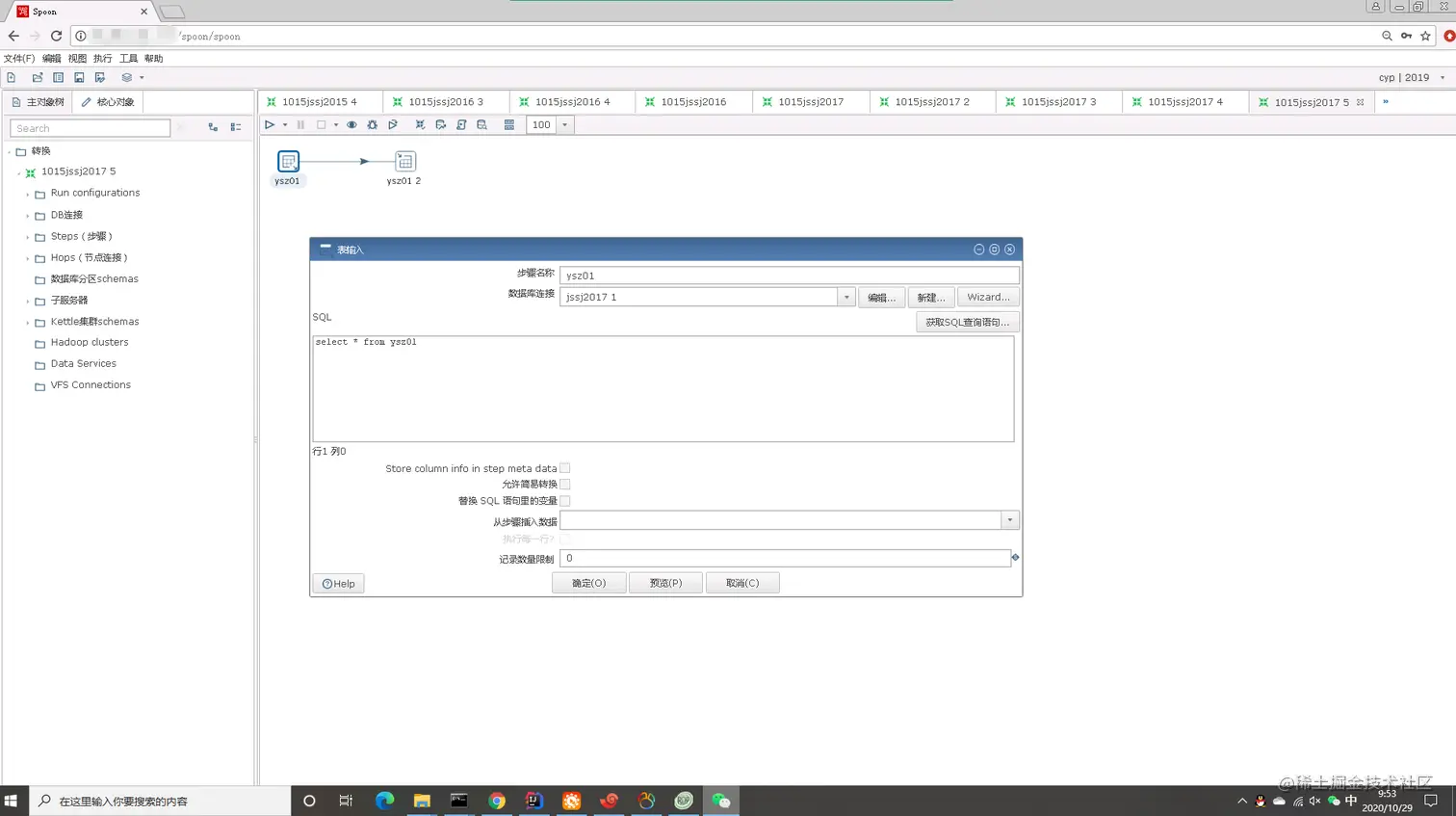Expand the Run configurations tree node
This screenshot has height=816, width=1456.
click(x=28, y=194)
